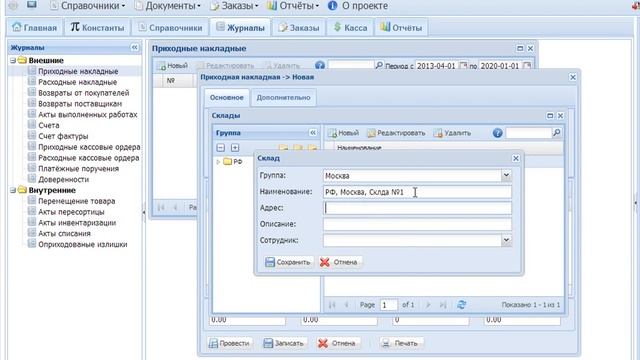Select Возвраты от покупателей

pyautogui.click(x=83, y=93)
